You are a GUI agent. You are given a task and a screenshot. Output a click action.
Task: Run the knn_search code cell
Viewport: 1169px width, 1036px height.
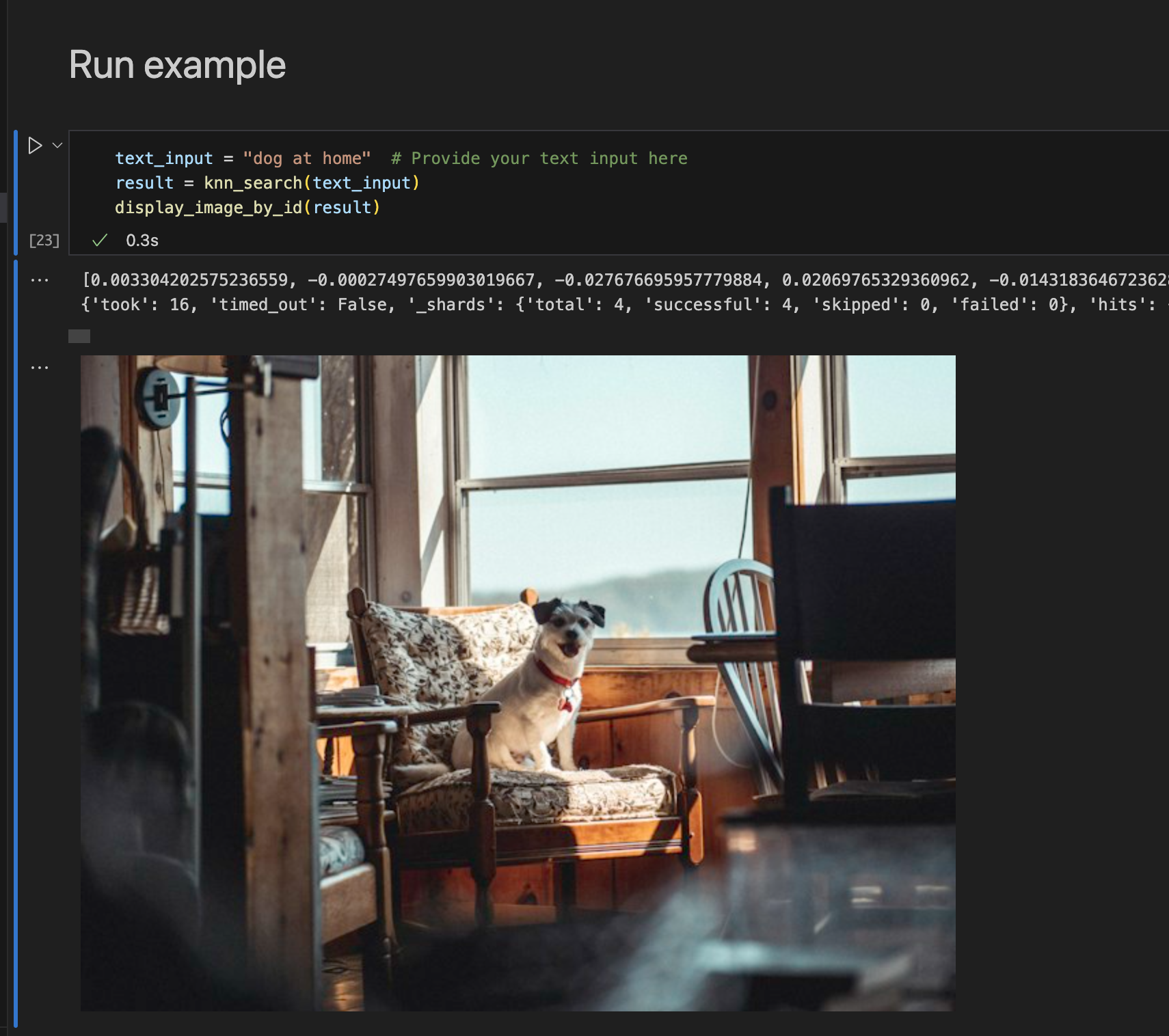(x=34, y=145)
